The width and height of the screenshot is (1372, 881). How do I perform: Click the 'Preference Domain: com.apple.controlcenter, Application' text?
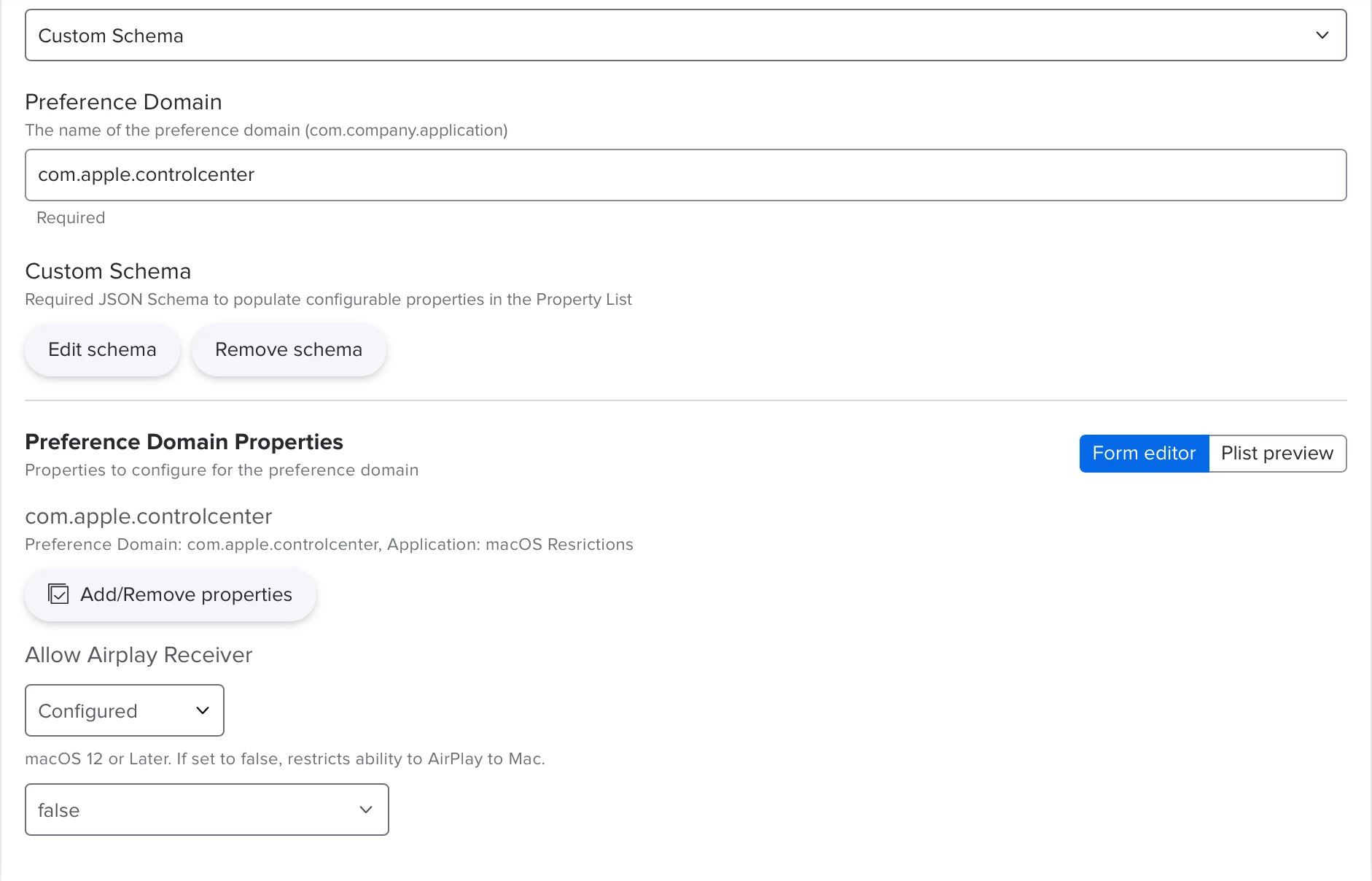coord(329,545)
